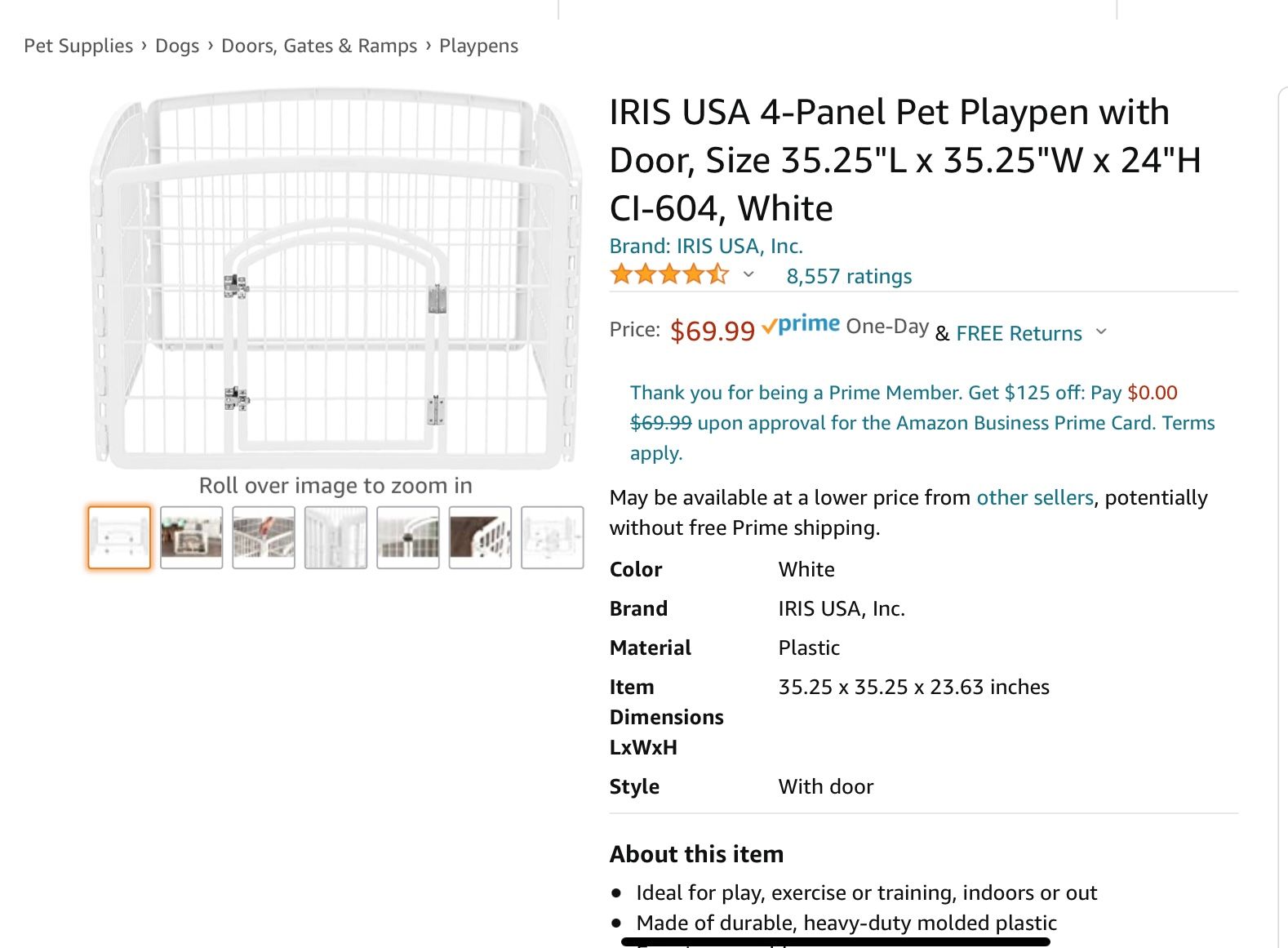
Task: Click the Prime logo badge
Action: (801, 325)
